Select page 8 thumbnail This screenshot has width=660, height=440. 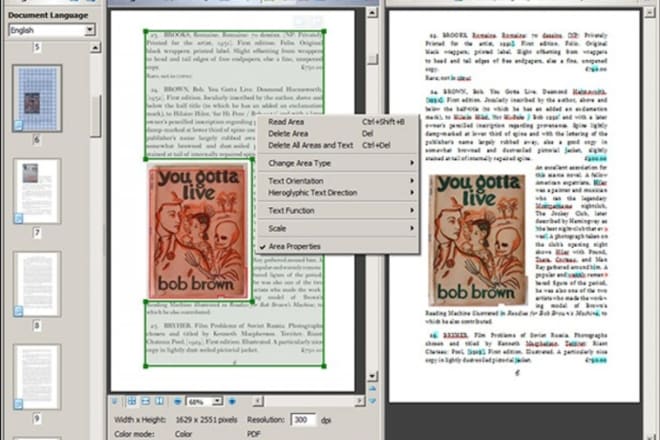[x=37, y=284]
